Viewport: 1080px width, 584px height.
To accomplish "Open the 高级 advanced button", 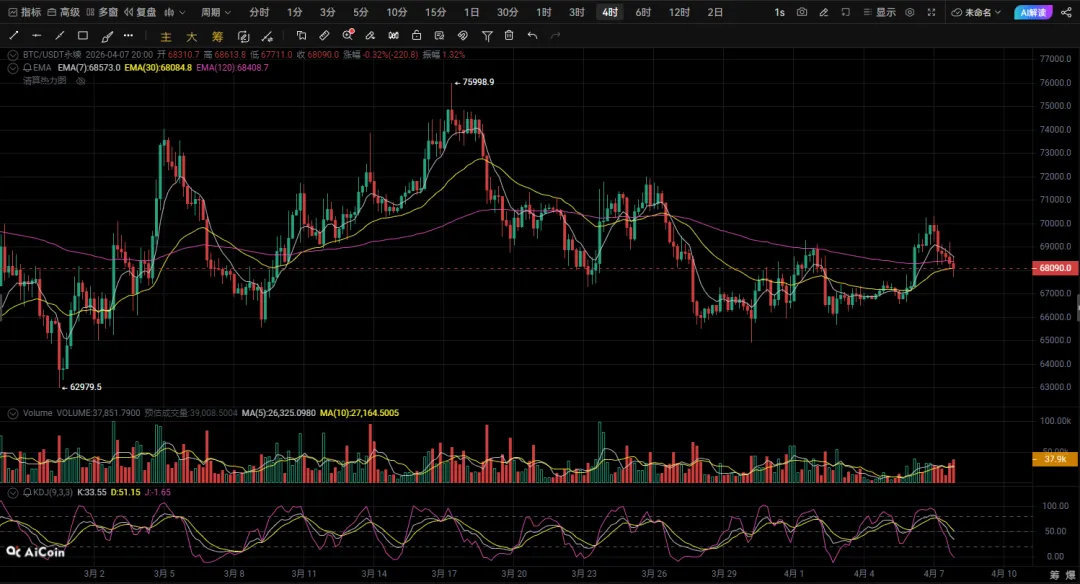I will point(63,12).
